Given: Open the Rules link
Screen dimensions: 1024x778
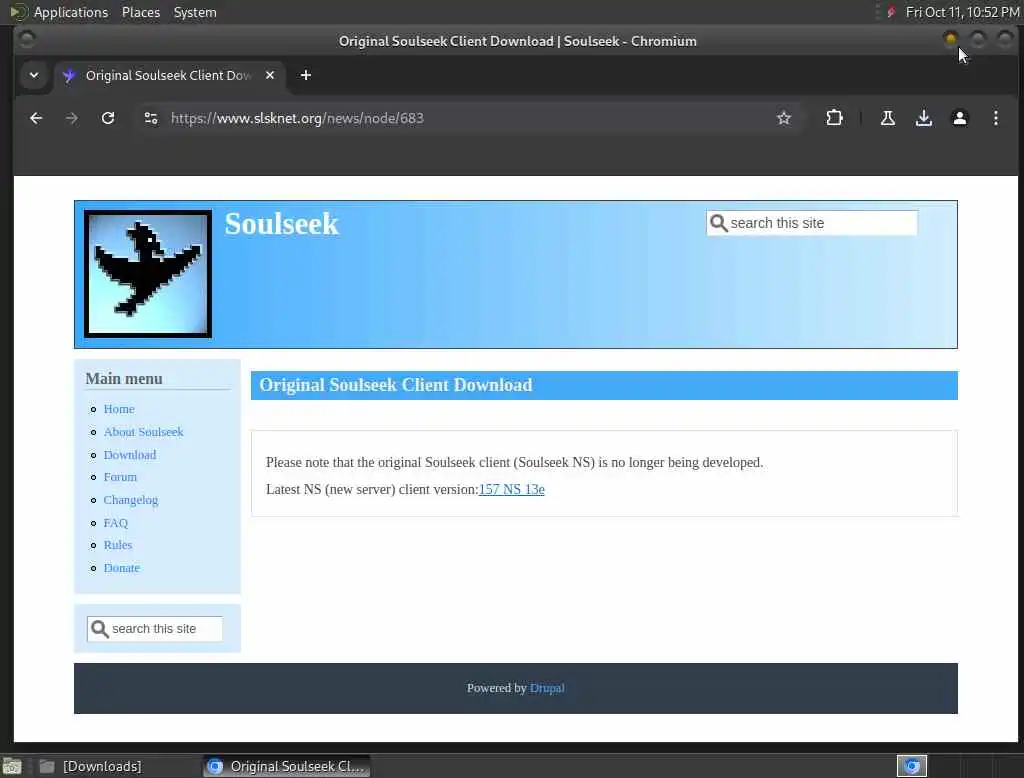Looking at the screenshot, I should (118, 545).
